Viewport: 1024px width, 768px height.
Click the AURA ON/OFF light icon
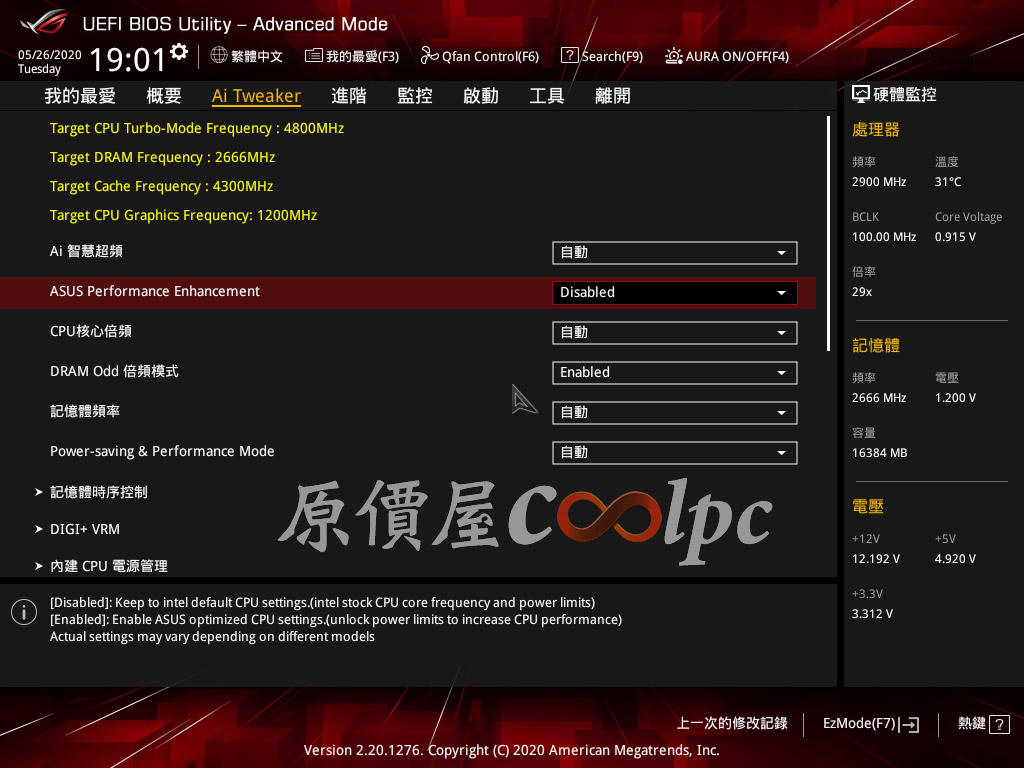(673, 56)
